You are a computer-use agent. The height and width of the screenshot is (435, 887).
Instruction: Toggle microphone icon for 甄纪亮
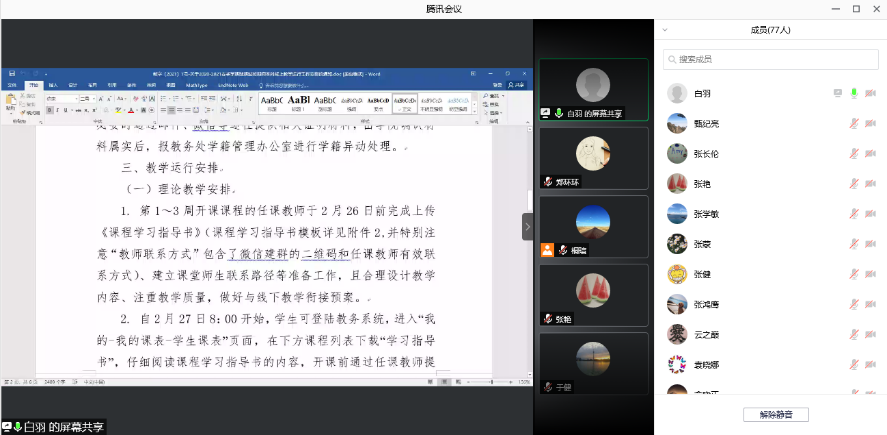[x=854, y=123]
